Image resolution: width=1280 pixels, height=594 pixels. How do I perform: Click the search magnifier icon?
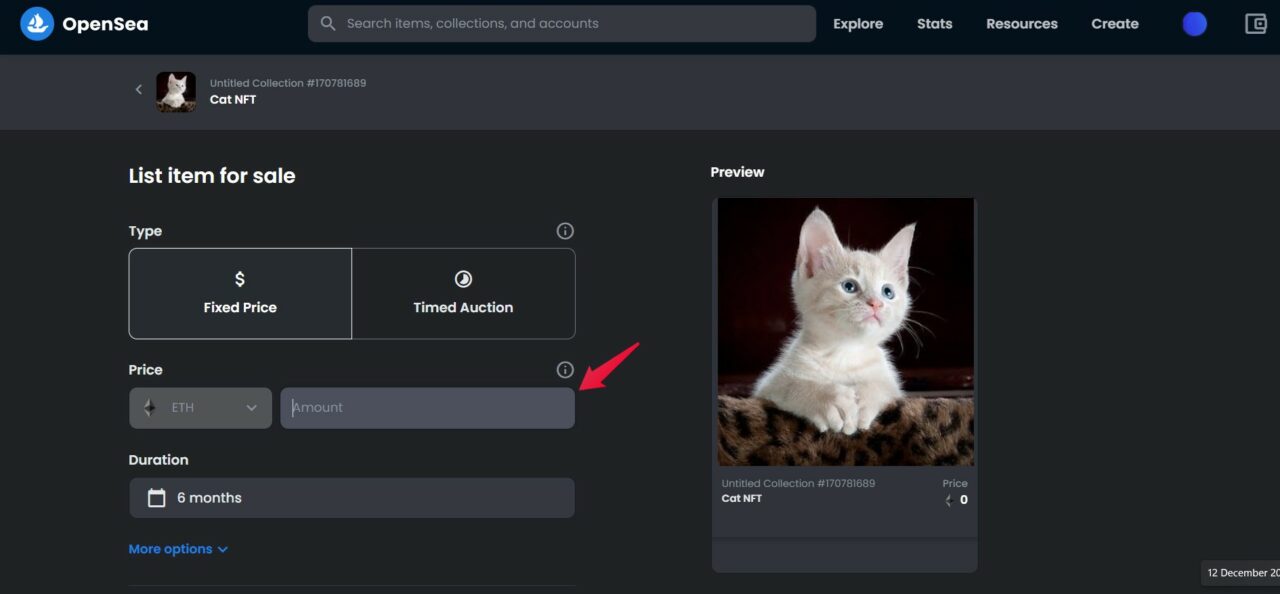(x=327, y=23)
